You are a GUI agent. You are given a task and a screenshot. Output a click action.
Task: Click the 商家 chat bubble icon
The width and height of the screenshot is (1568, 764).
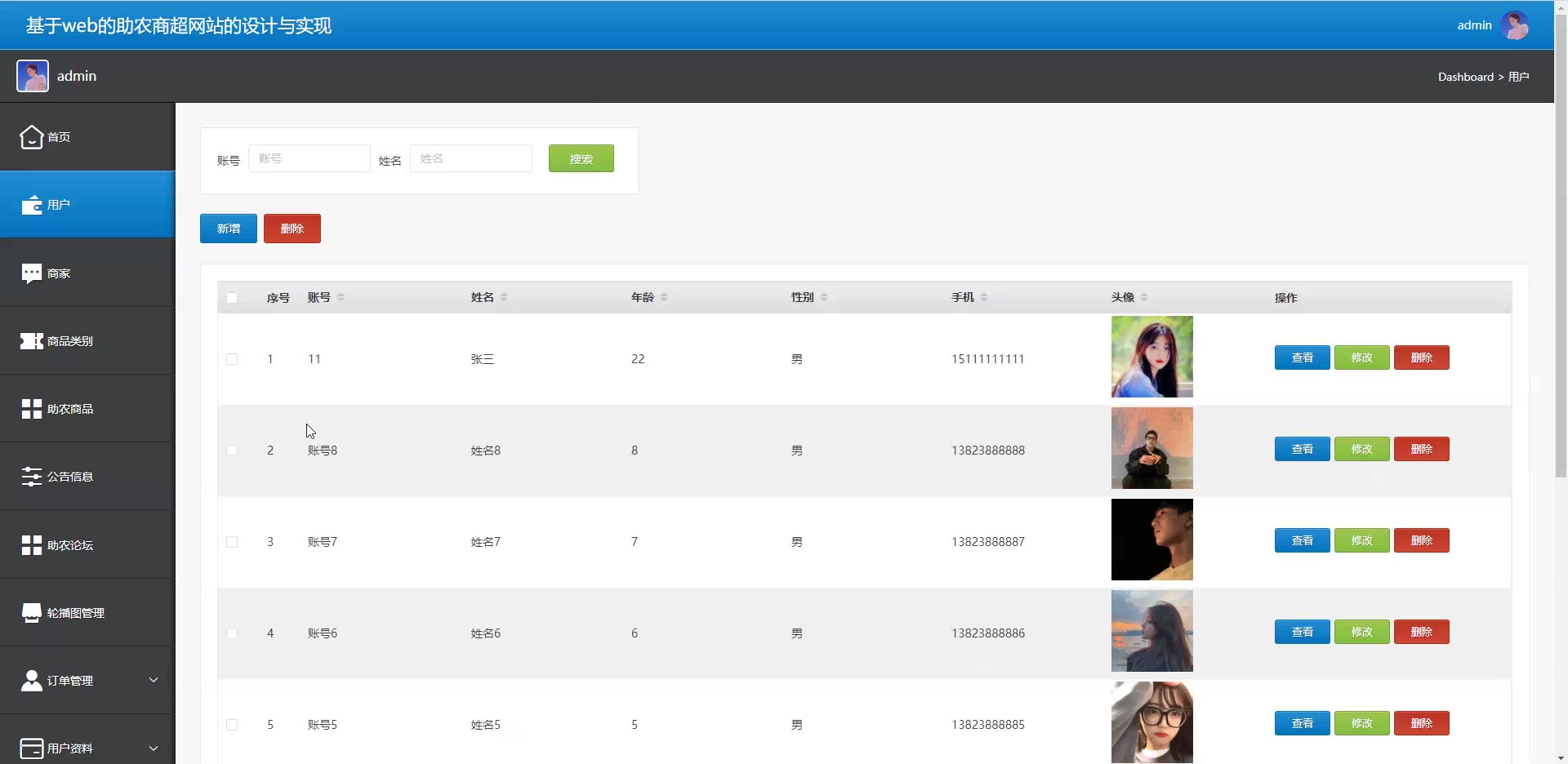[31, 273]
